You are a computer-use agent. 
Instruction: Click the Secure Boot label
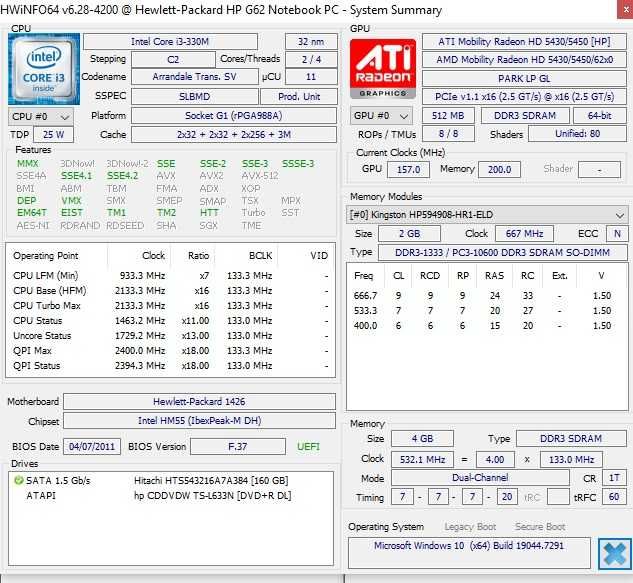[x=540, y=526]
